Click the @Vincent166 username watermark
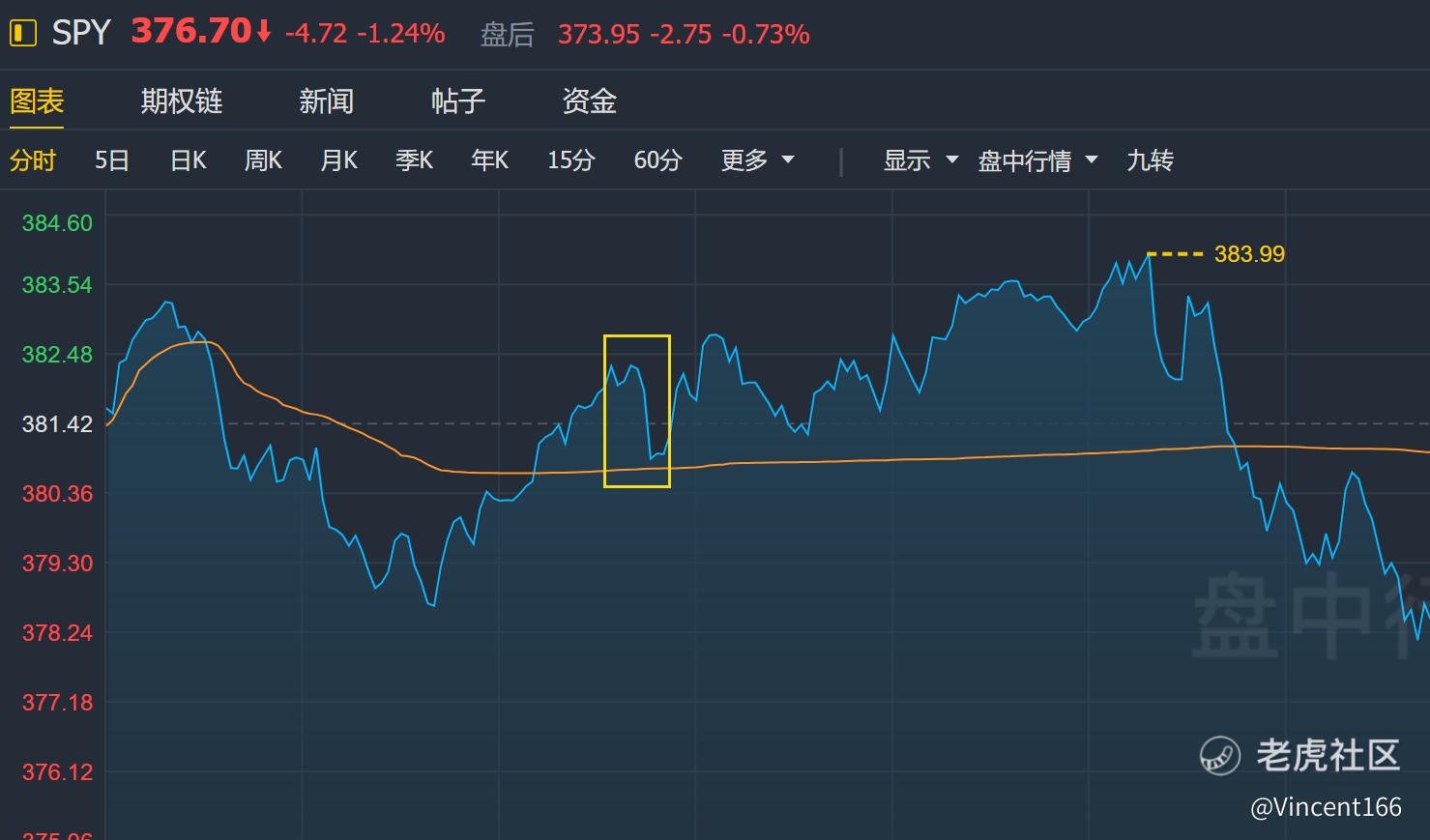This screenshot has height=840, width=1430. tap(1326, 806)
